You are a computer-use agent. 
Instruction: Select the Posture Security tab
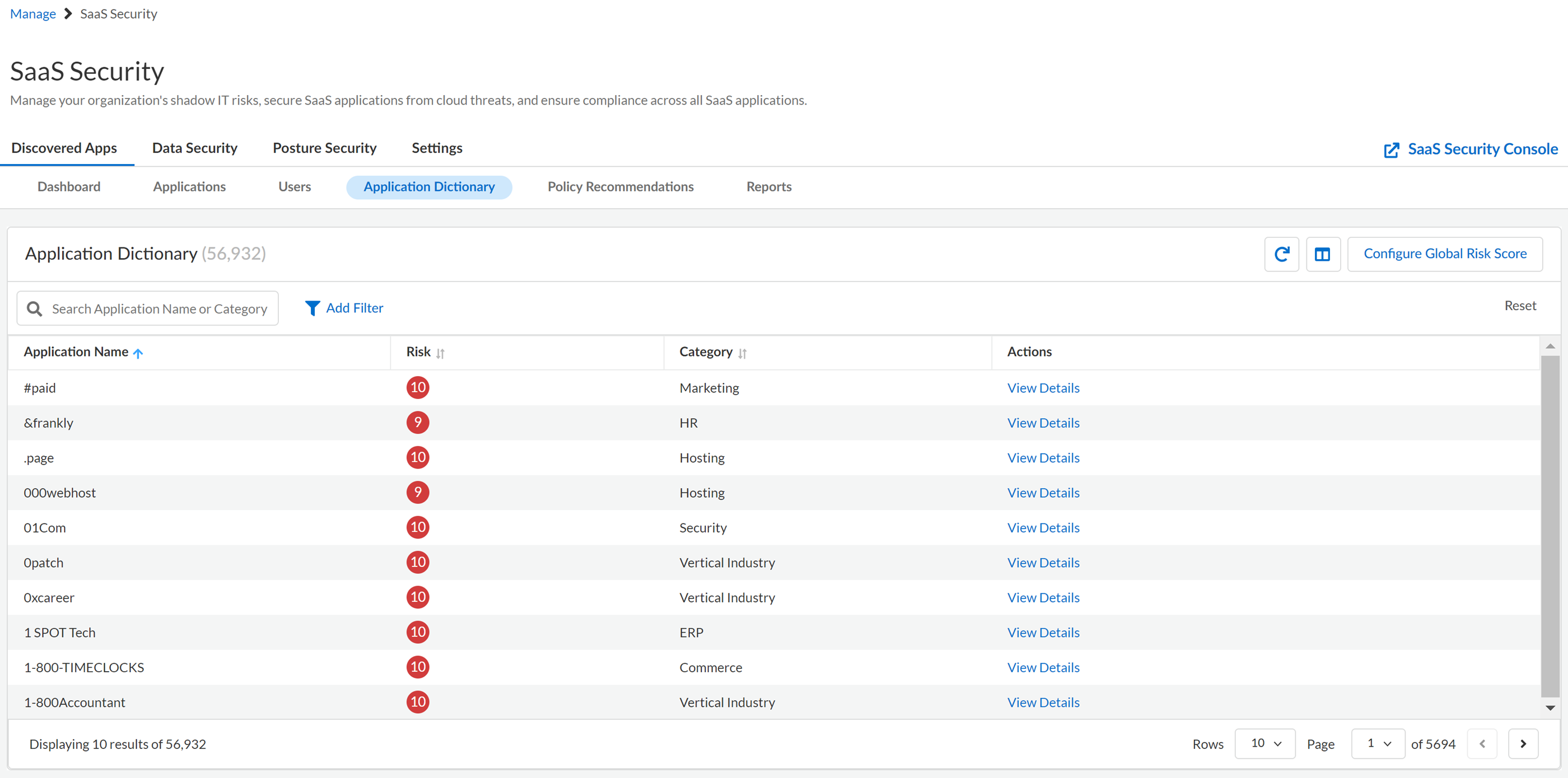point(324,148)
